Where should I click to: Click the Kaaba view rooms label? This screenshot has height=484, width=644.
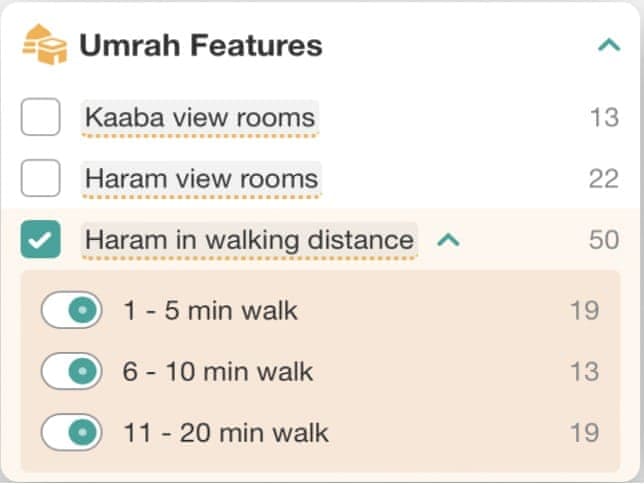200,118
